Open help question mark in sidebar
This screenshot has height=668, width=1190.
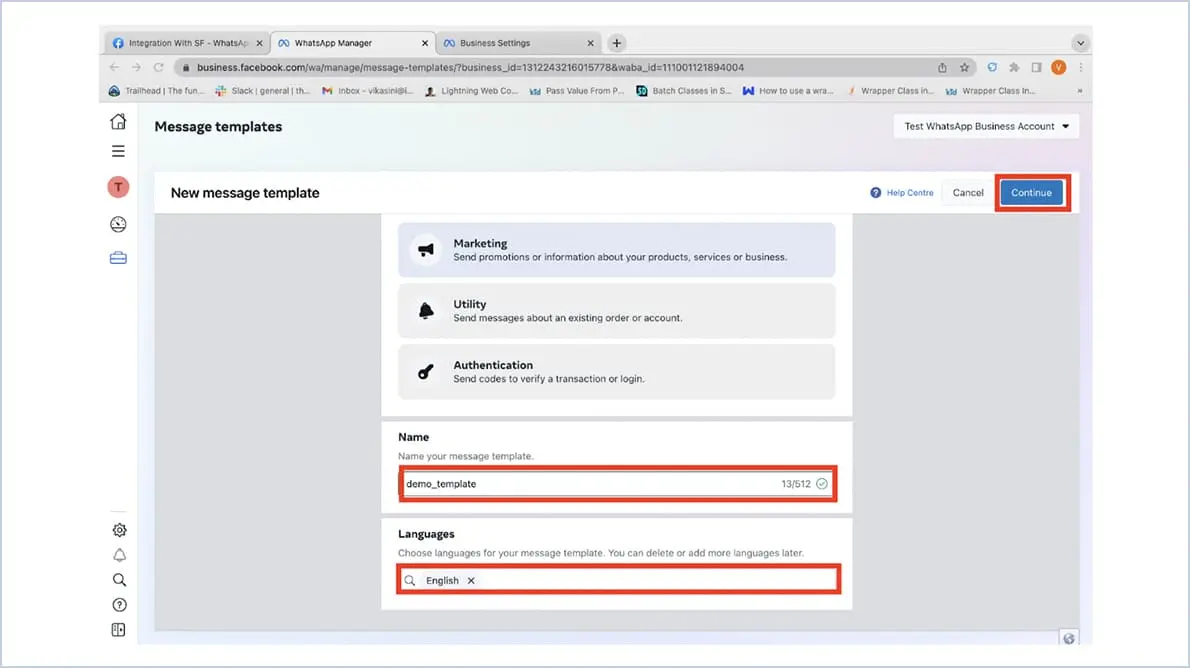tap(119, 605)
